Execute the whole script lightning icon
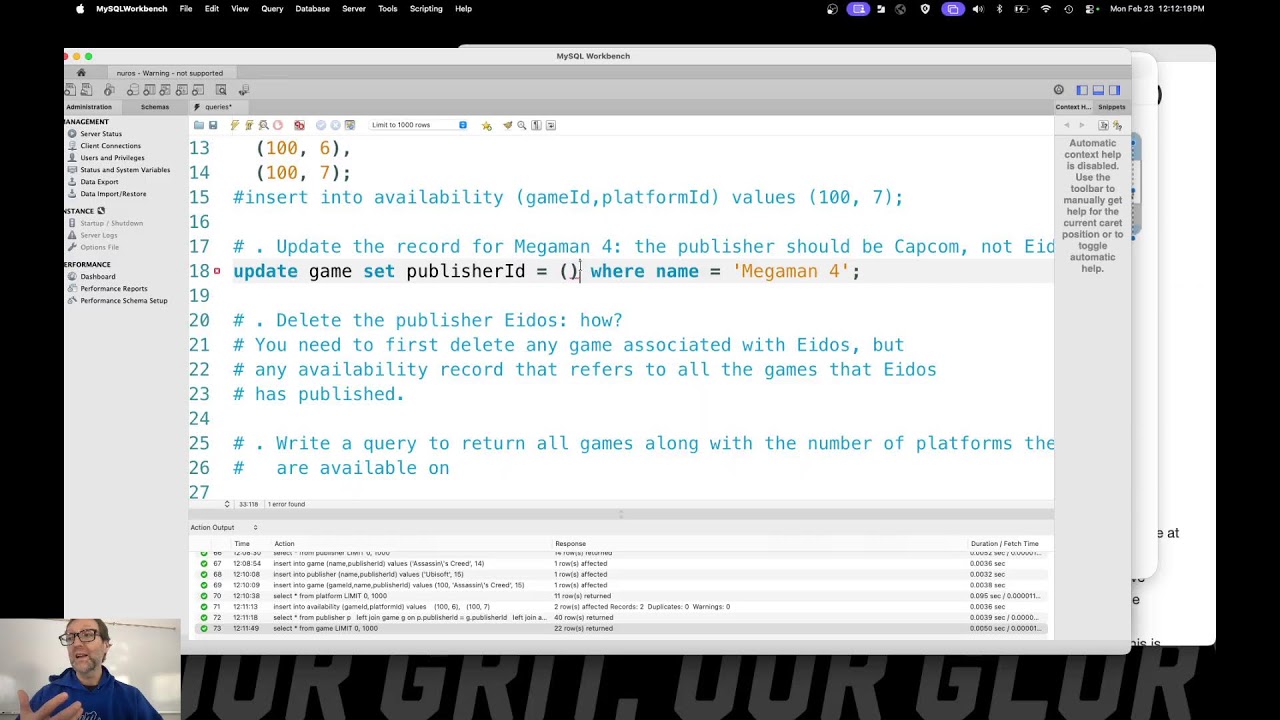This screenshot has width=1280, height=720. [235, 125]
